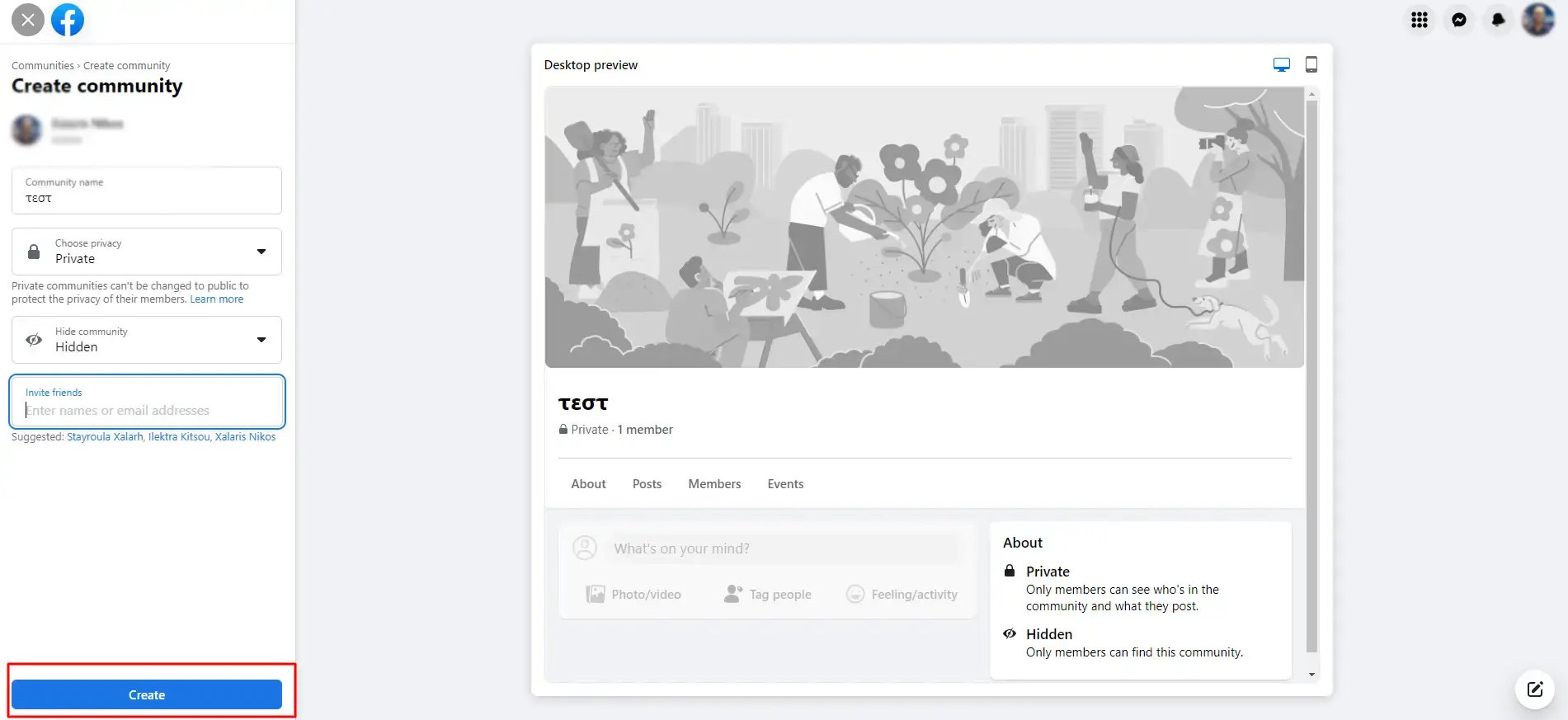Open Messenger from the top bar
Screen dimensions: 1568x720
coord(1459,20)
